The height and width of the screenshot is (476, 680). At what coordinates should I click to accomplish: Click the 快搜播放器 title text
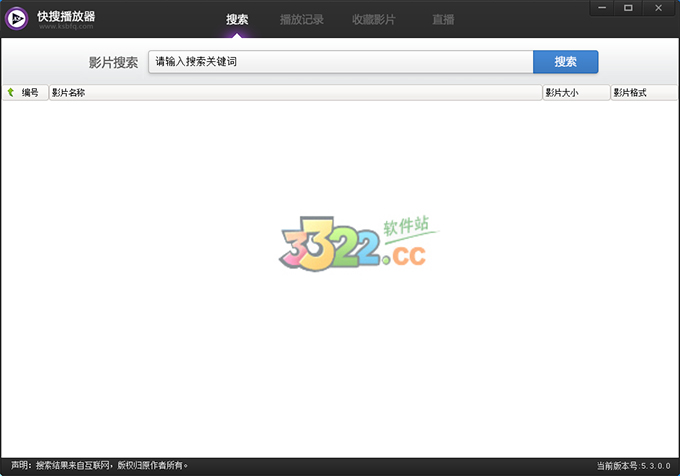[x=66, y=15]
